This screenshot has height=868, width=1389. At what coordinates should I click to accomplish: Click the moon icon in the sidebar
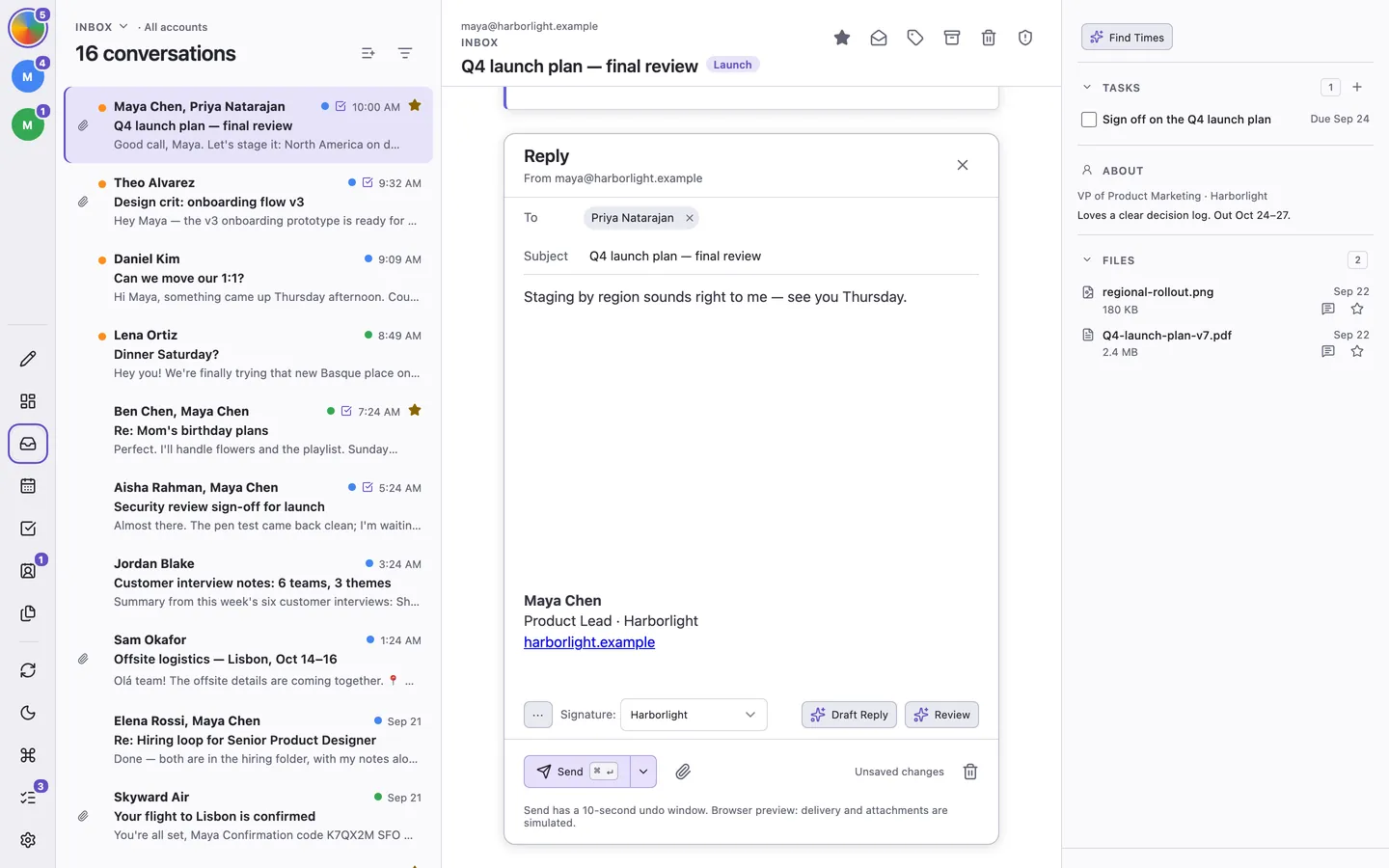coord(28,713)
